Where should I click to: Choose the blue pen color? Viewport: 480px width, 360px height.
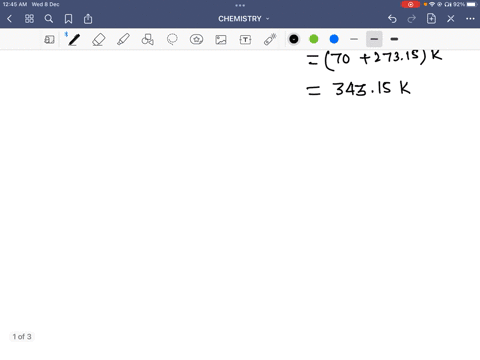click(x=334, y=39)
